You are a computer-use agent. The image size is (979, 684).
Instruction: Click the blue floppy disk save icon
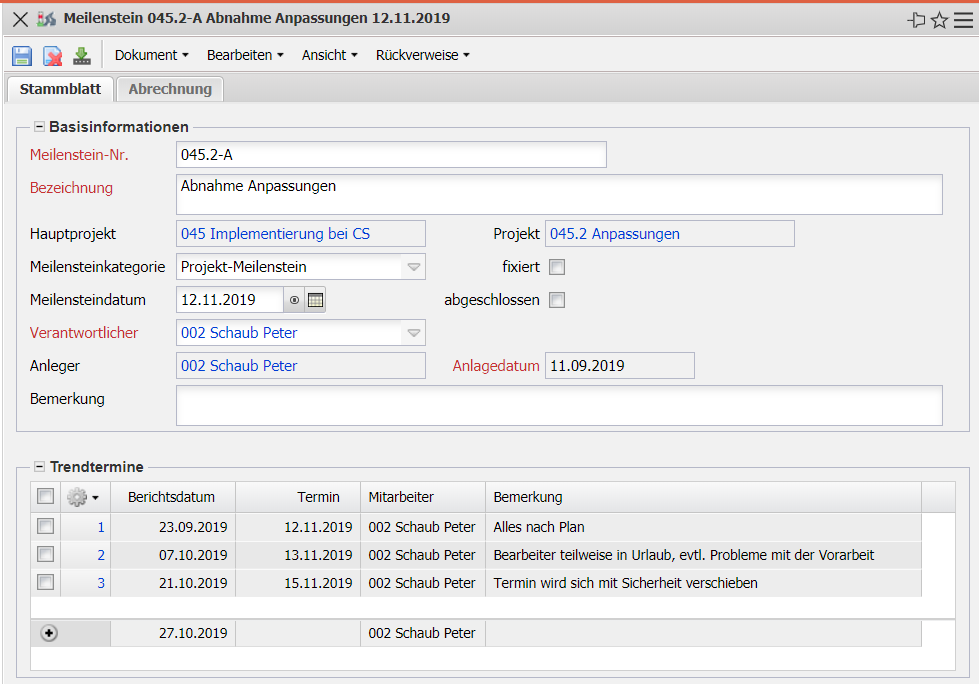pyautogui.click(x=22, y=56)
